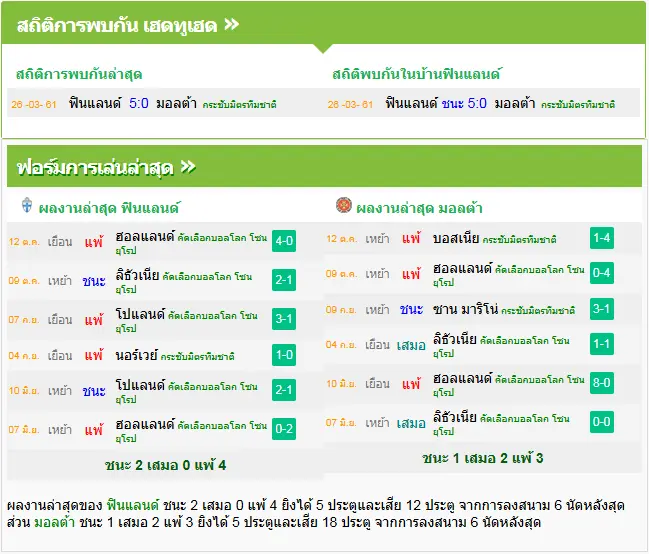Click ฟินแลนด์ green link in the summary paragraph

(132, 506)
